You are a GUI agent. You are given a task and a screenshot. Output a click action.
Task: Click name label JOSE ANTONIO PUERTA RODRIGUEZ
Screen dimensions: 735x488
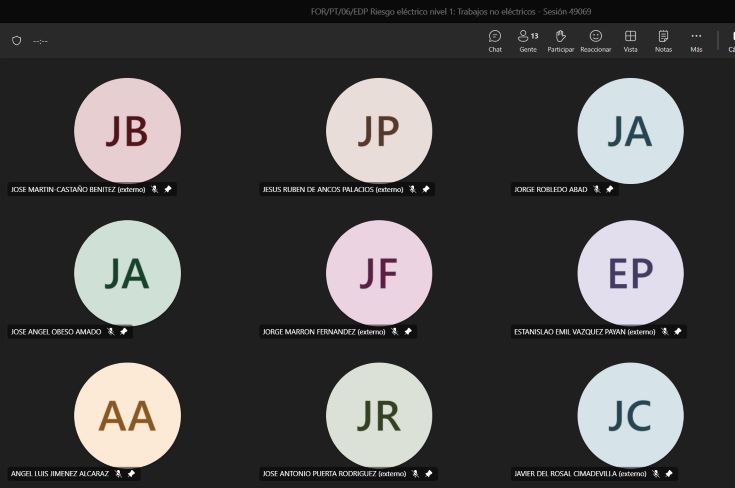point(334,473)
